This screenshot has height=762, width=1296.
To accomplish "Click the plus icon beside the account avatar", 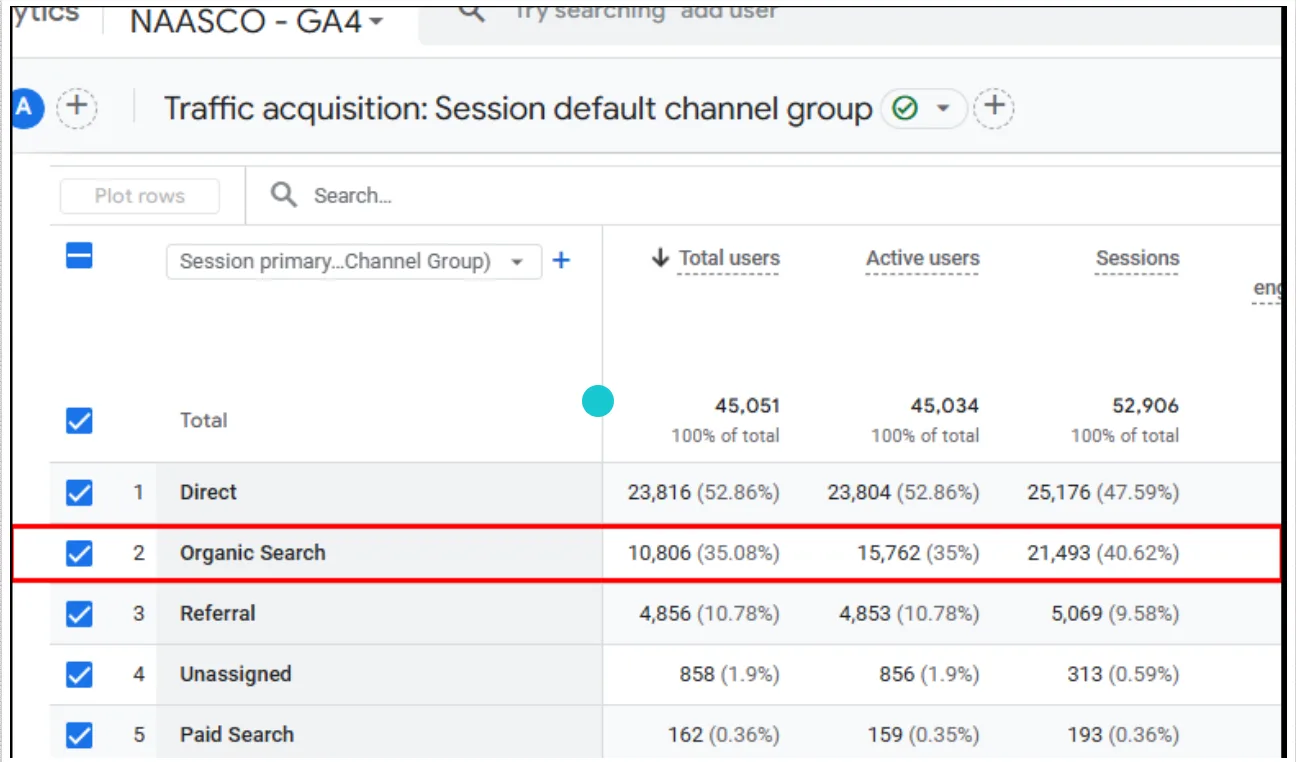I will click(x=77, y=108).
